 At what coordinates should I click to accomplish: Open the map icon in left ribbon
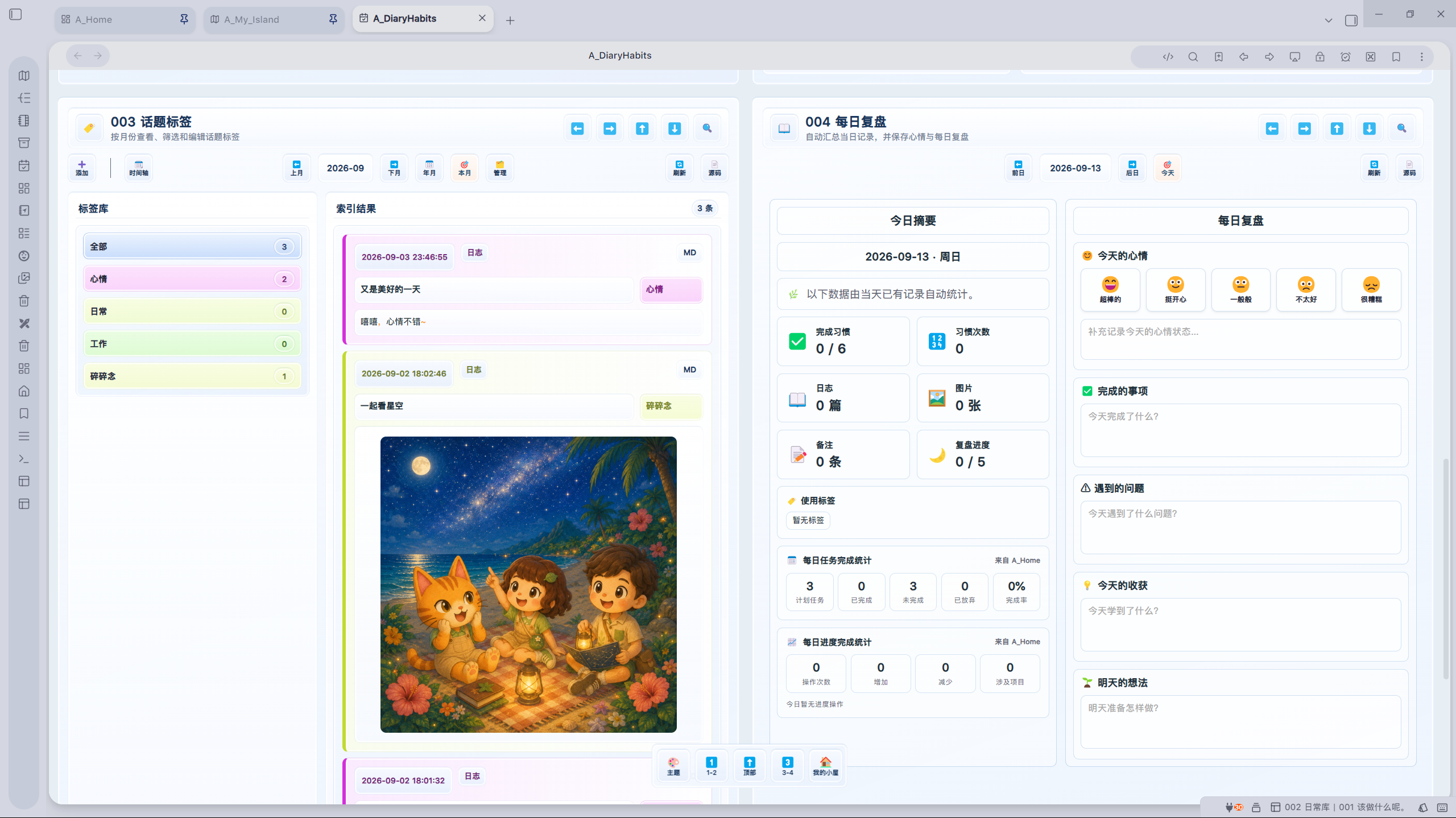[x=24, y=76]
